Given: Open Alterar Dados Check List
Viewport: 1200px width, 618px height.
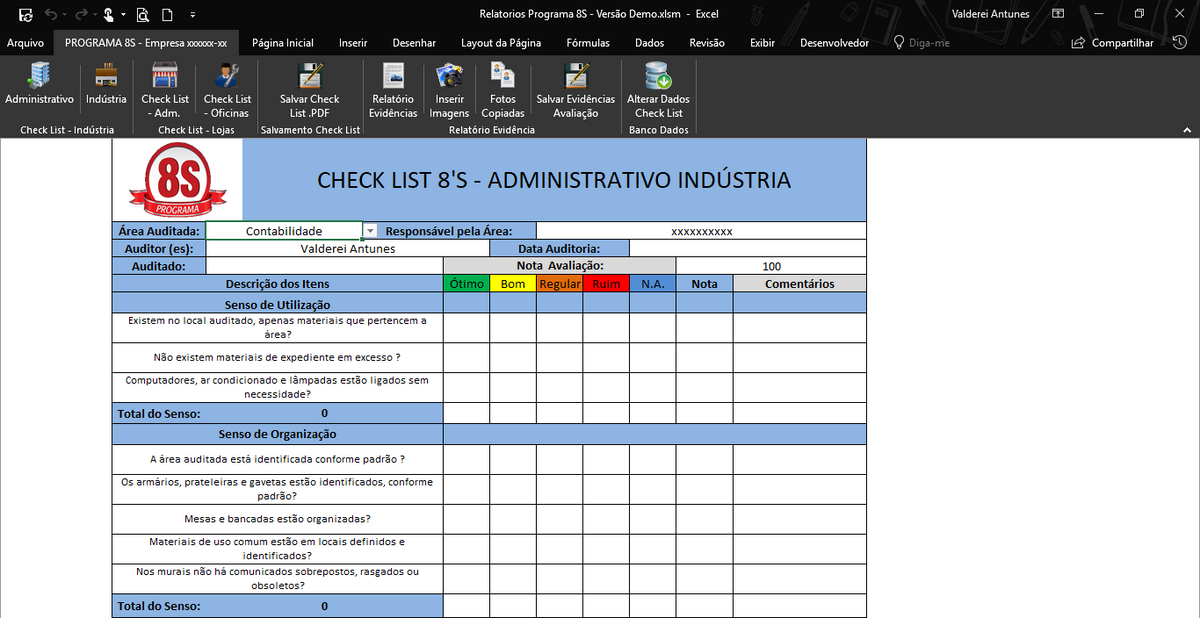Looking at the screenshot, I should (x=658, y=90).
